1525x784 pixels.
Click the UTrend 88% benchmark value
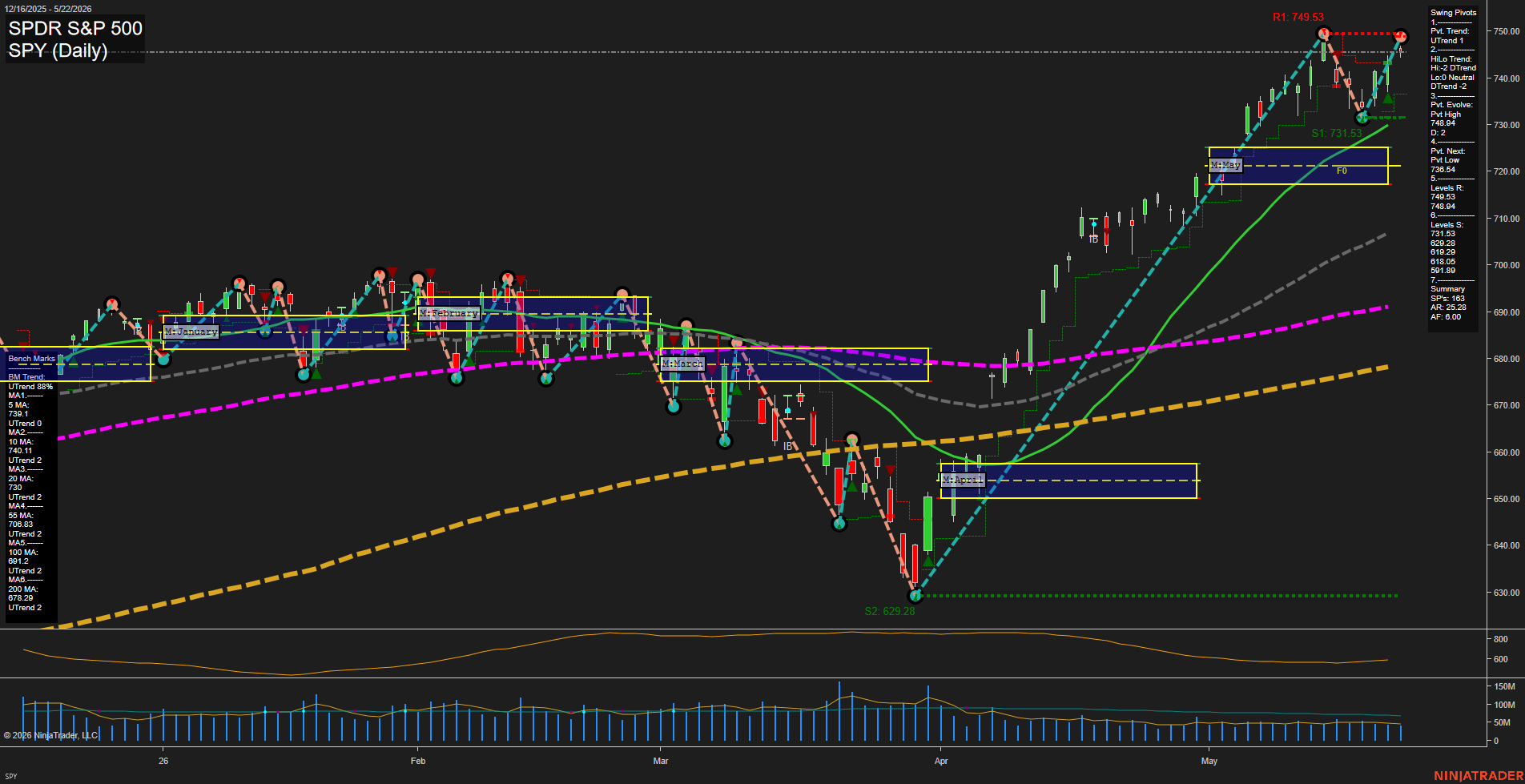pos(30,387)
